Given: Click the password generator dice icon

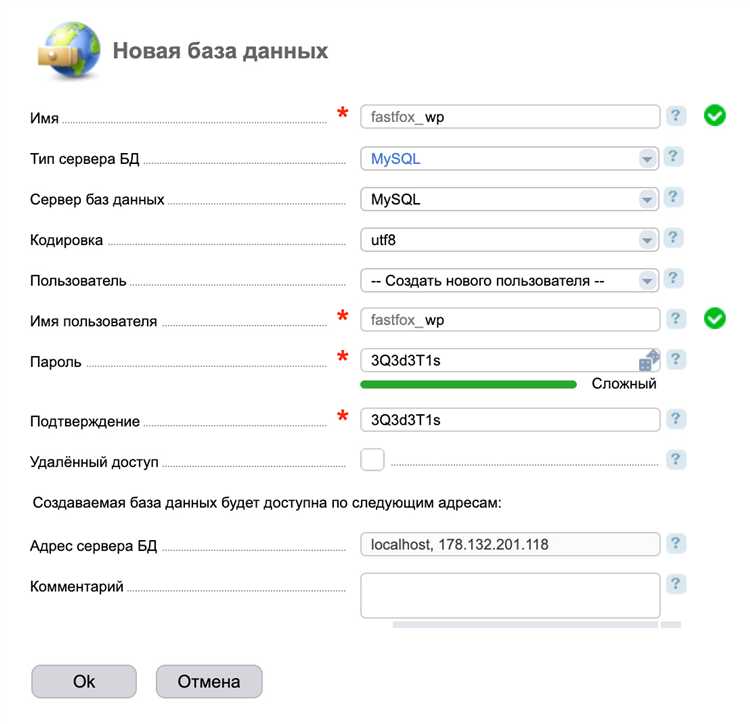Looking at the screenshot, I should point(648,360).
